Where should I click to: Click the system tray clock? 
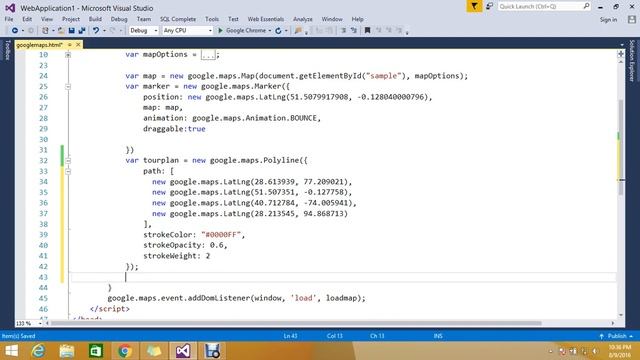coord(620,351)
